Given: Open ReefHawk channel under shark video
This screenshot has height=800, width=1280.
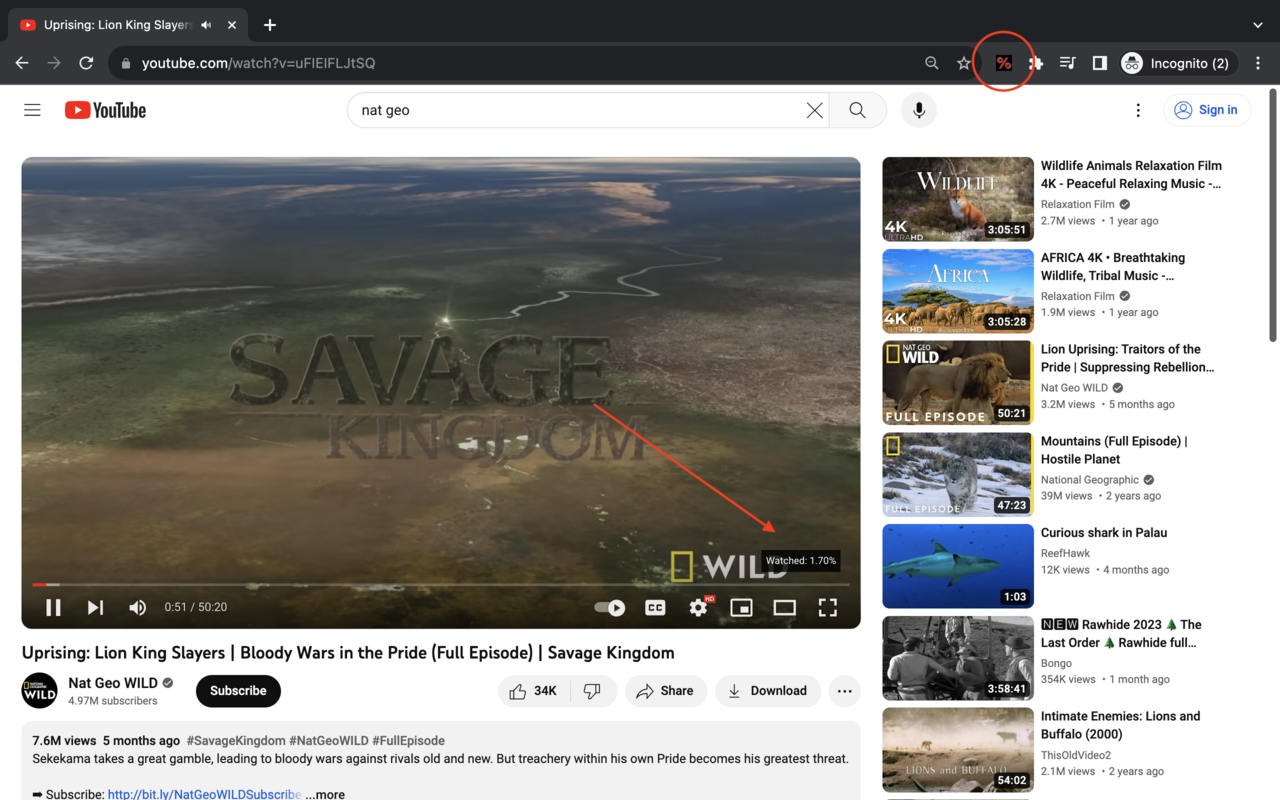Looking at the screenshot, I should (x=1065, y=553).
